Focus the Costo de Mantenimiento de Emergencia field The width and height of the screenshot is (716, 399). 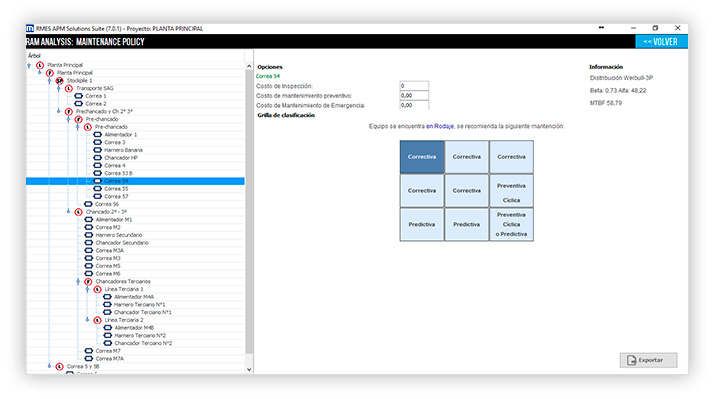coord(414,105)
